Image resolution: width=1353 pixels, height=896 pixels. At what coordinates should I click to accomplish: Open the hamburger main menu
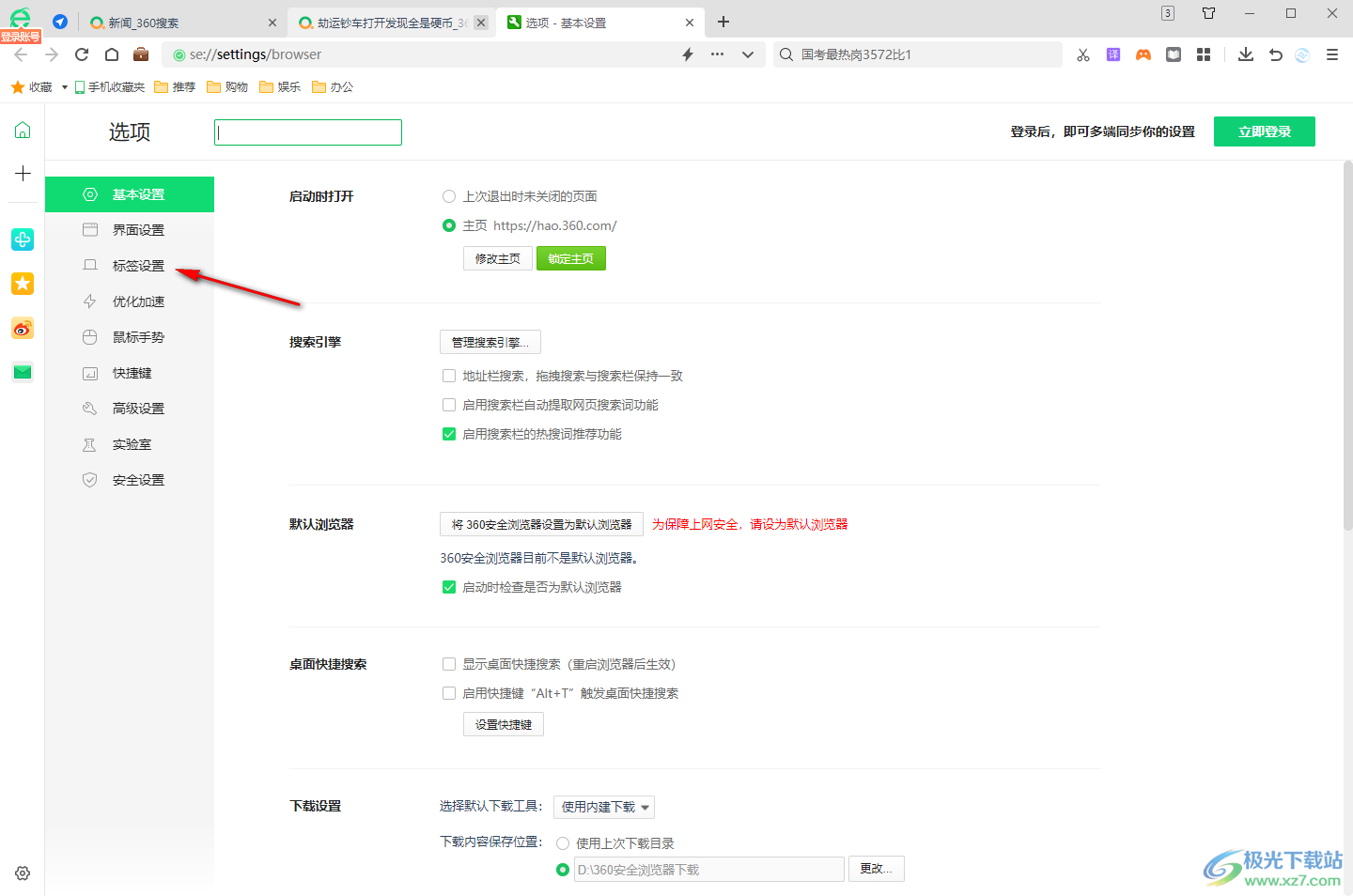tap(1332, 54)
